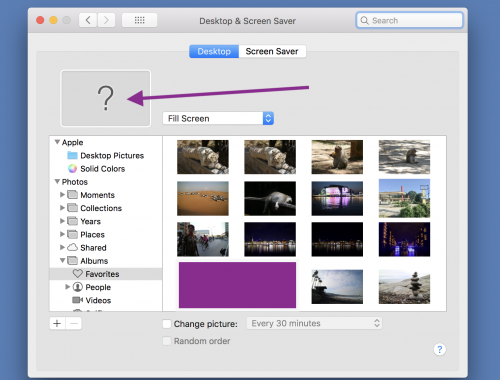The image size is (500, 380).
Task: Click the Videos camera icon
Action: pos(78,300)
